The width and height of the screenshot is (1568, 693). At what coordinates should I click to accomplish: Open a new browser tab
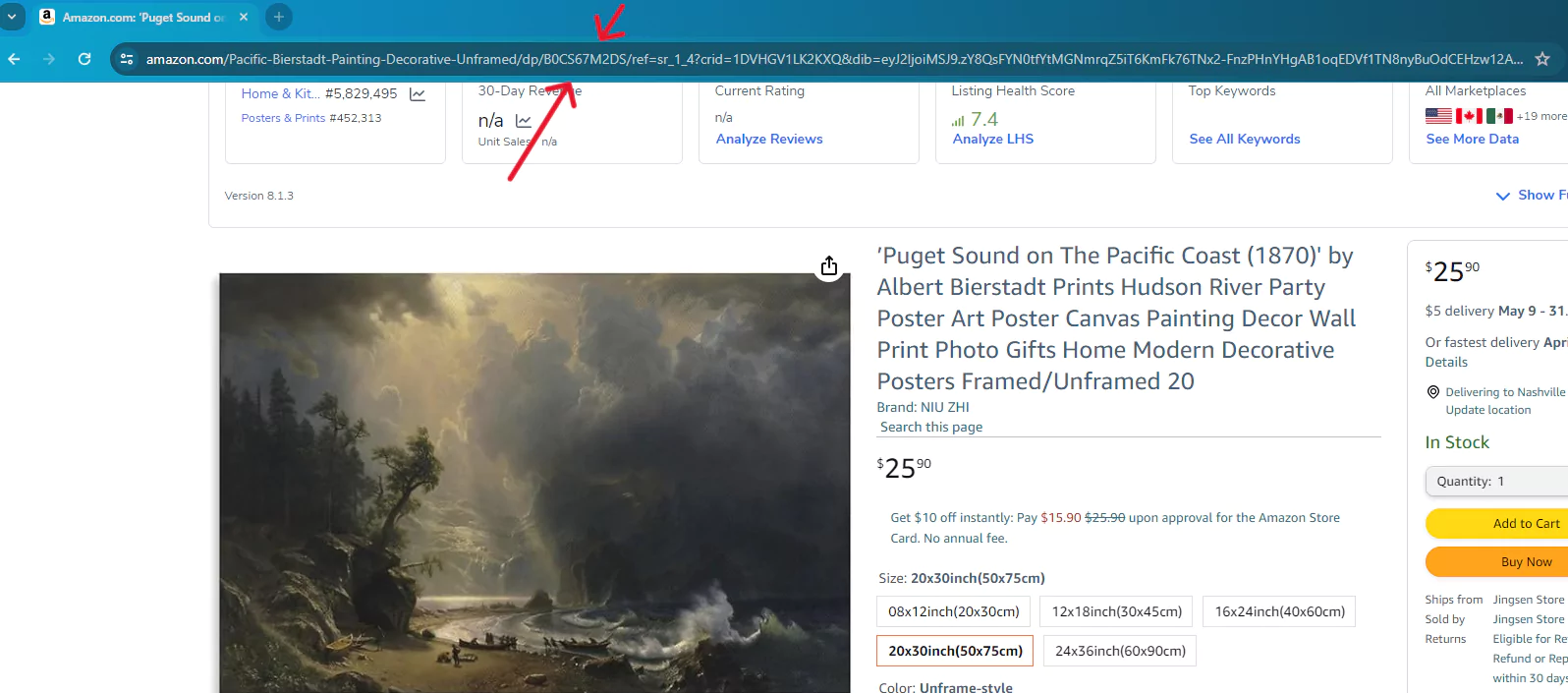278,17
